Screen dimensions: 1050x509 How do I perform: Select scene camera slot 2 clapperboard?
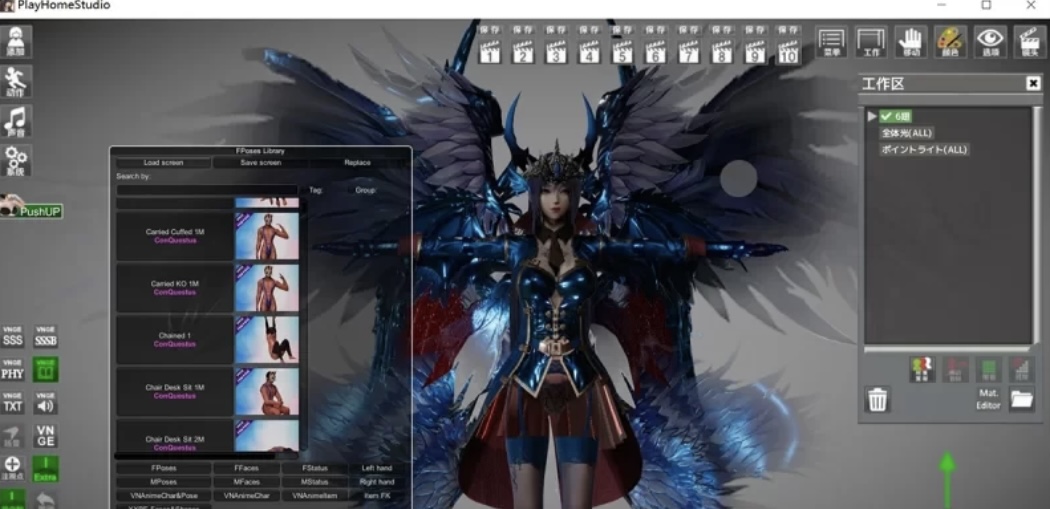523,52
